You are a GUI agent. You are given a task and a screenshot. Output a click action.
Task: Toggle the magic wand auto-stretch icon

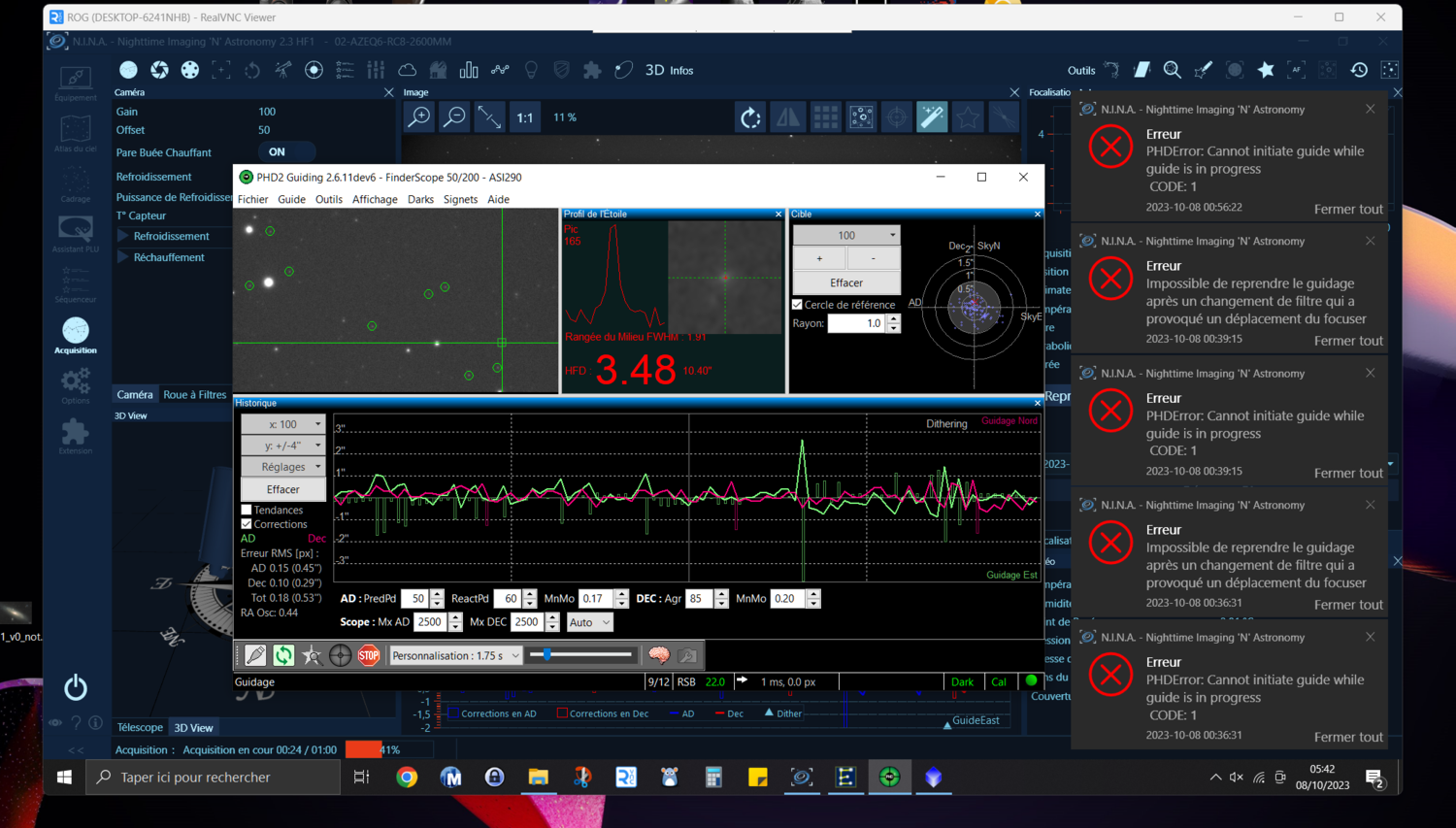tap(932, 117)
